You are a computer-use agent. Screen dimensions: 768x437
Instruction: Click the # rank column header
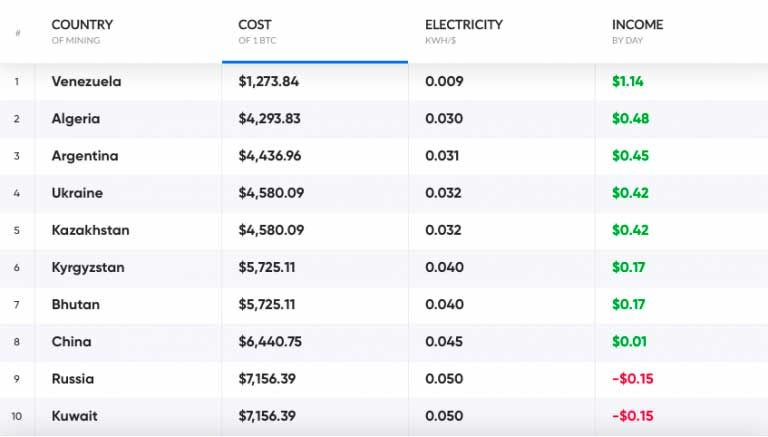click(17, 32)
